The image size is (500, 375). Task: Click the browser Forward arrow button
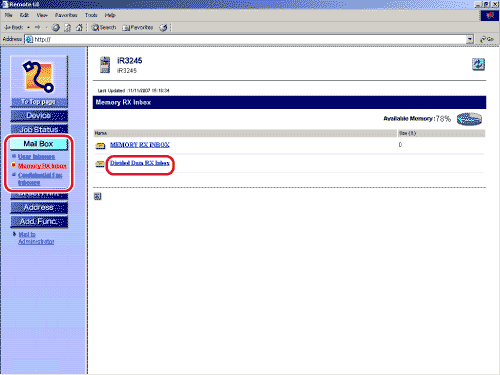(37, 27)
